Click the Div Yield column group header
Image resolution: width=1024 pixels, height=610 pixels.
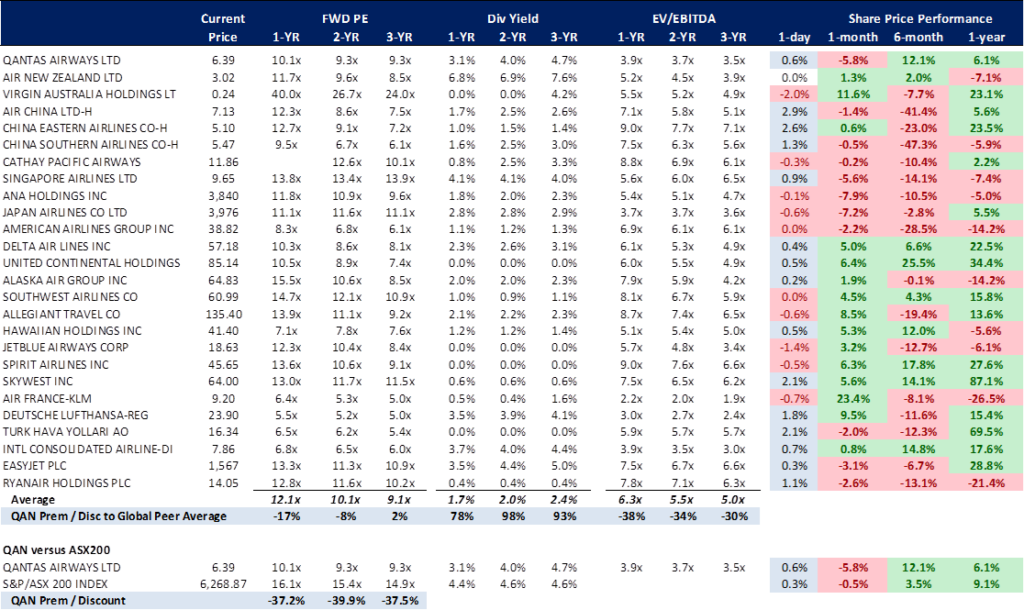tap(512, 19)
